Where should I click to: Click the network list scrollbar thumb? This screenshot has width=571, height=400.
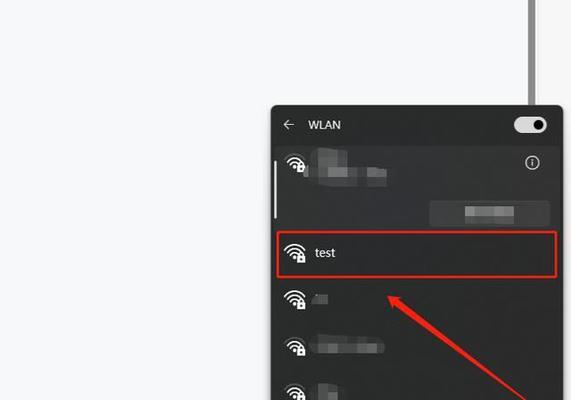[x=275, y=189]
